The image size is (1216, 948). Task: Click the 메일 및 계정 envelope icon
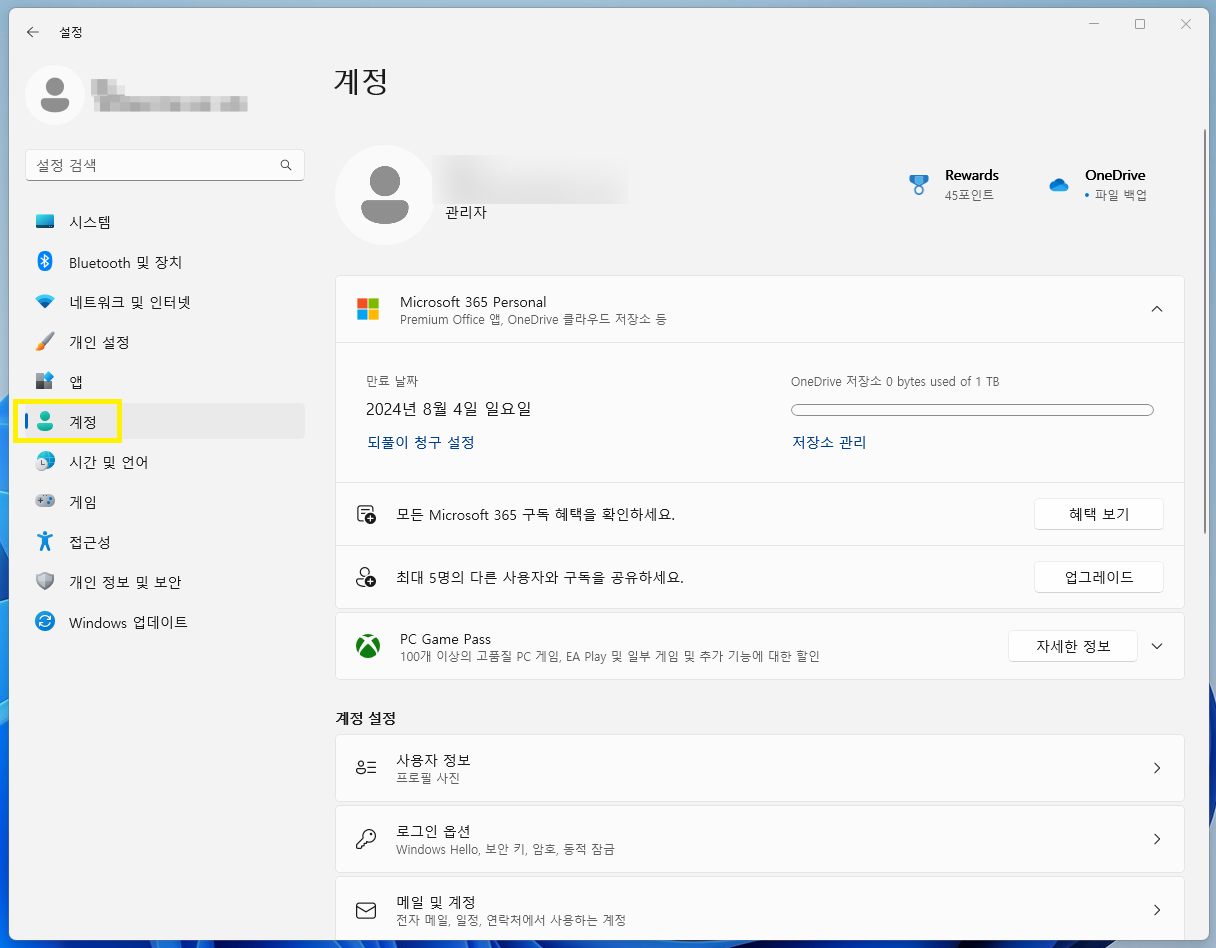[366, 910]
